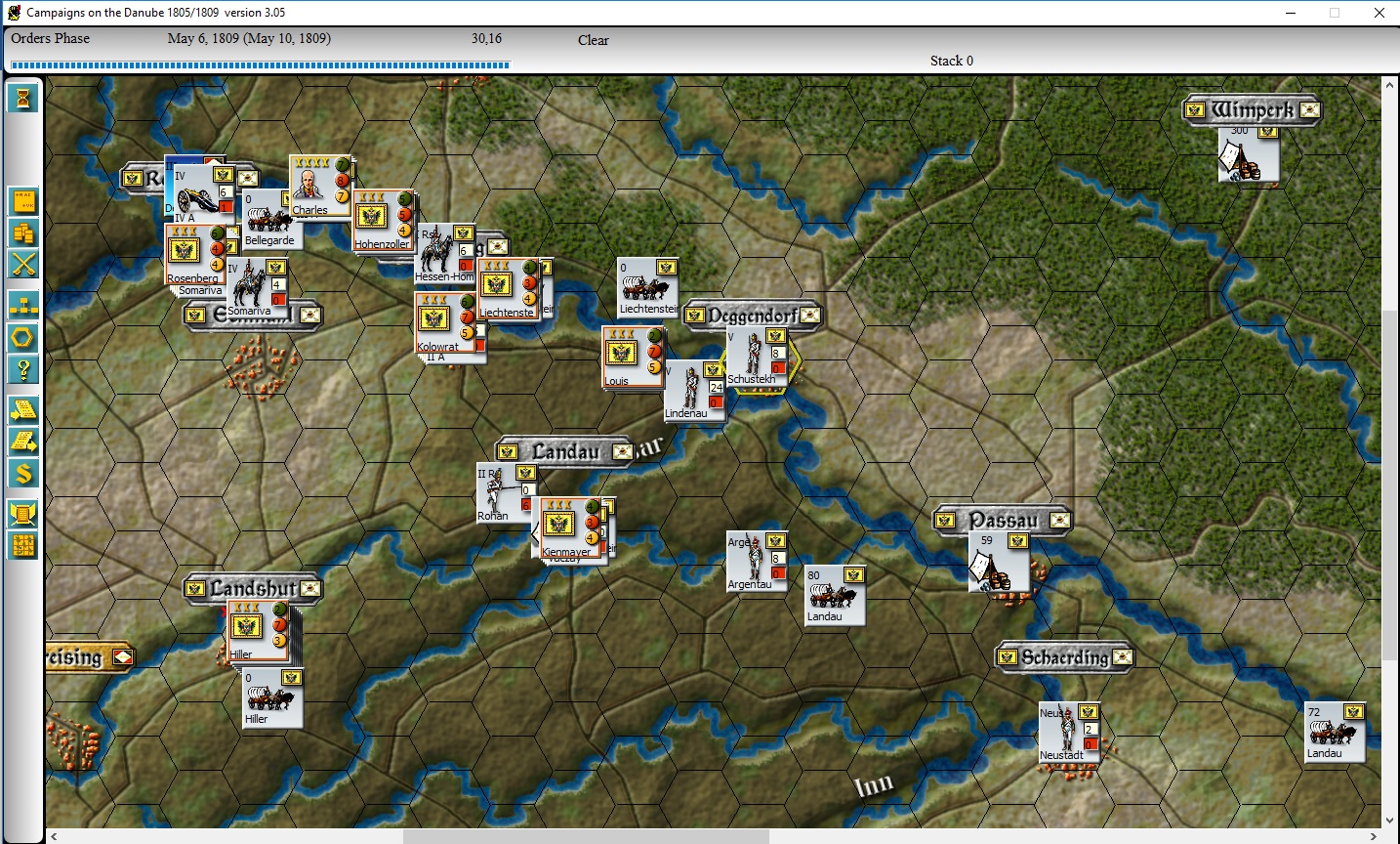Screen dimensions: 1400x844
Task: Click the golden S supply icon
Action: tap(23, 474)
